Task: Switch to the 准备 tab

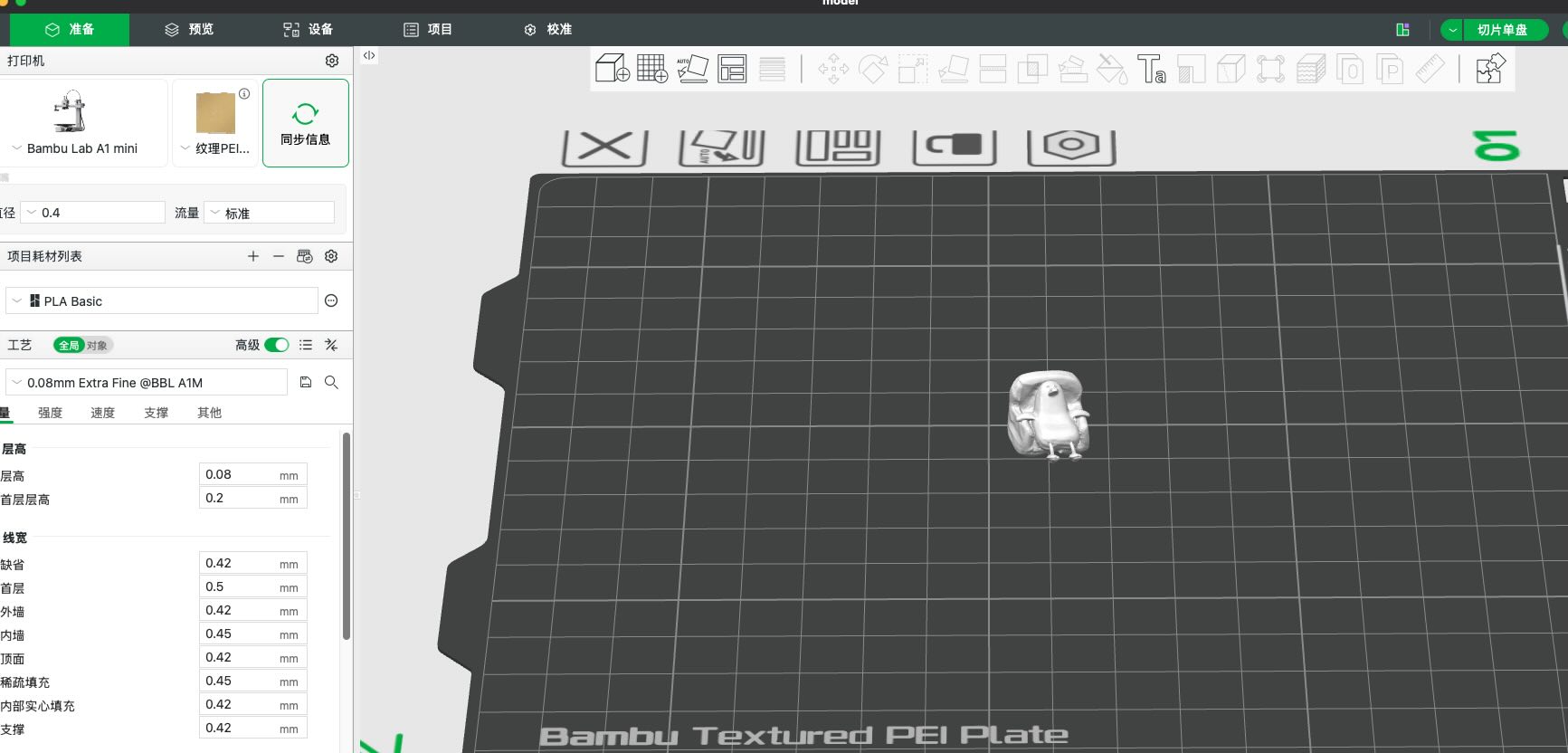Action: [x=70, y=30]
